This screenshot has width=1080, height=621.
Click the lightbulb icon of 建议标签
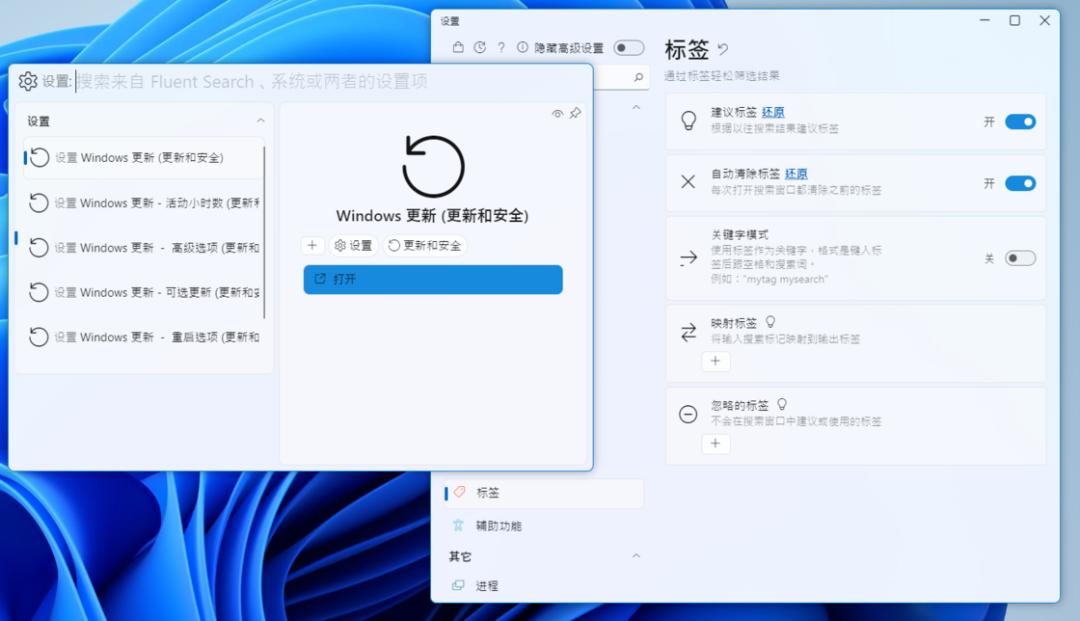(x=688, y=120)
